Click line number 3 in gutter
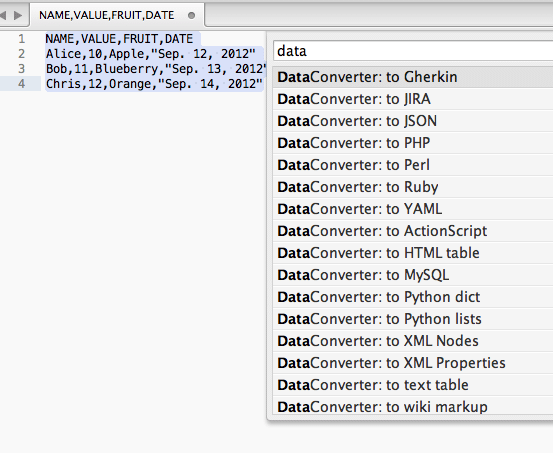Screen dimensions: 553x453 click(22, 68)
